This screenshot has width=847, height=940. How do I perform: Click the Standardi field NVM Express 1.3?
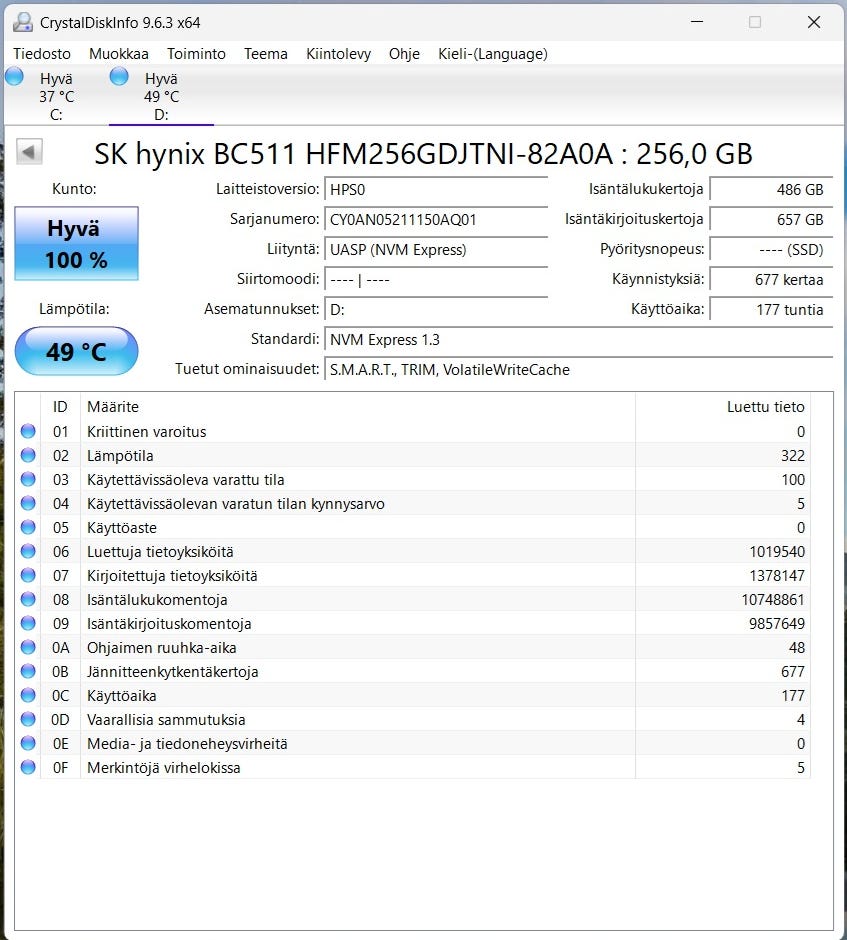pos(578,339)
